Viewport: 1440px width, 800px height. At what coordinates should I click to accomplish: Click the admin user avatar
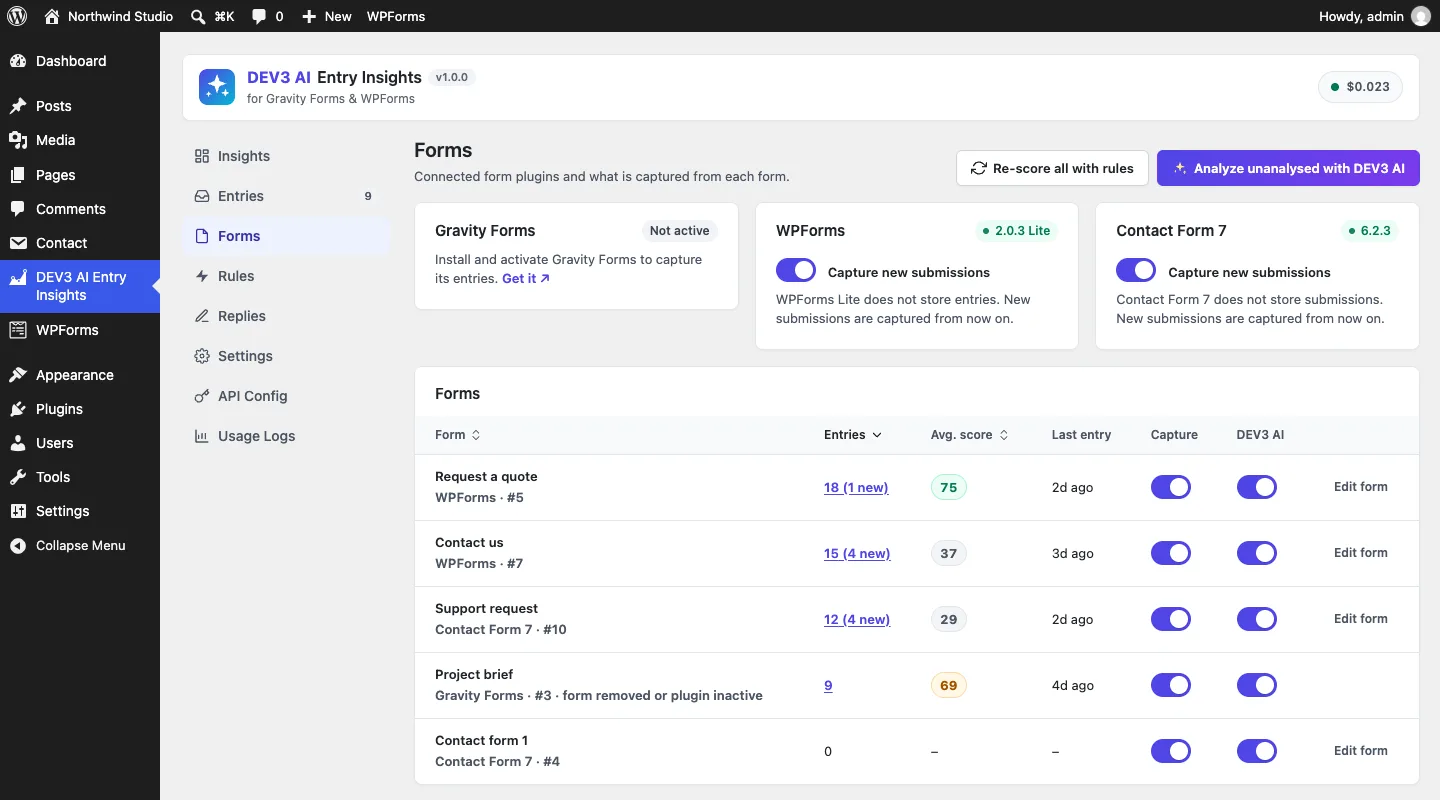click(1420, 16)
